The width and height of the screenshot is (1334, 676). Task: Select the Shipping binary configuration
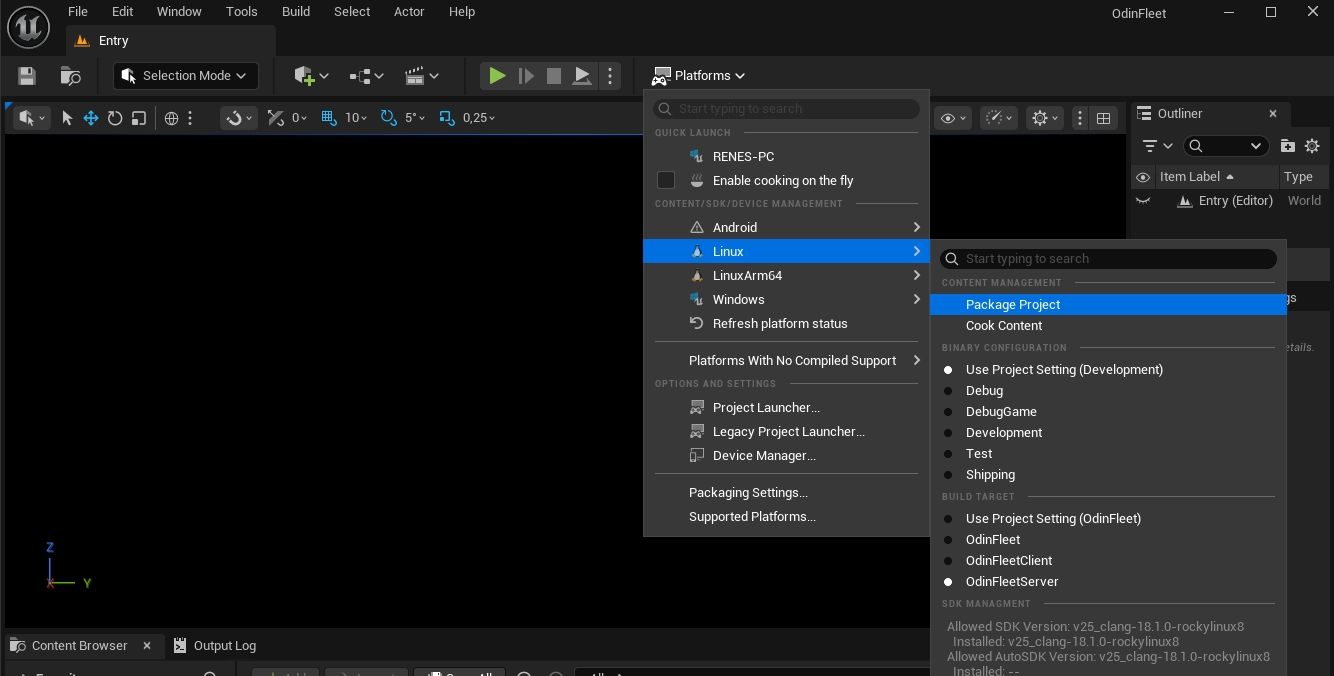(990, 474)
